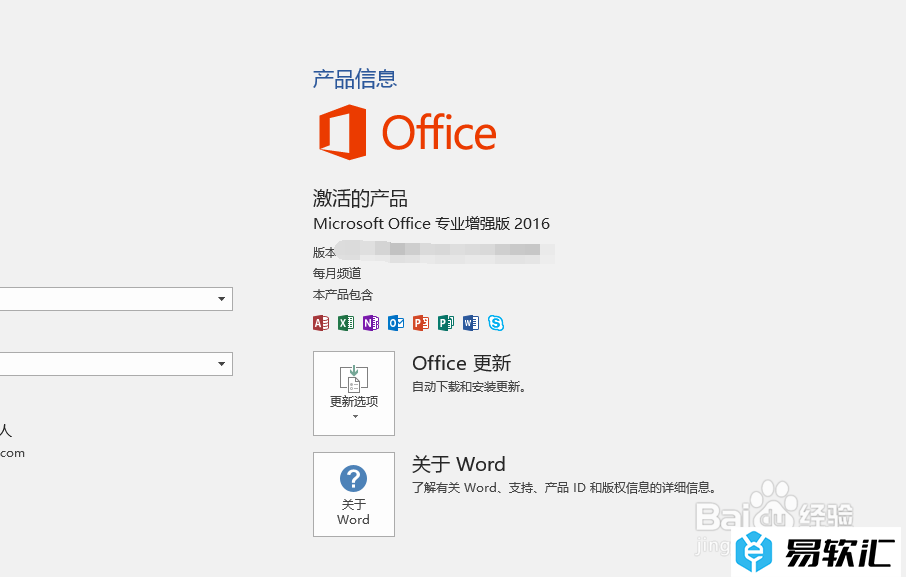906x577 pixels.
Task: Click the account email ending in .com
Action: [x=12, y=453]
